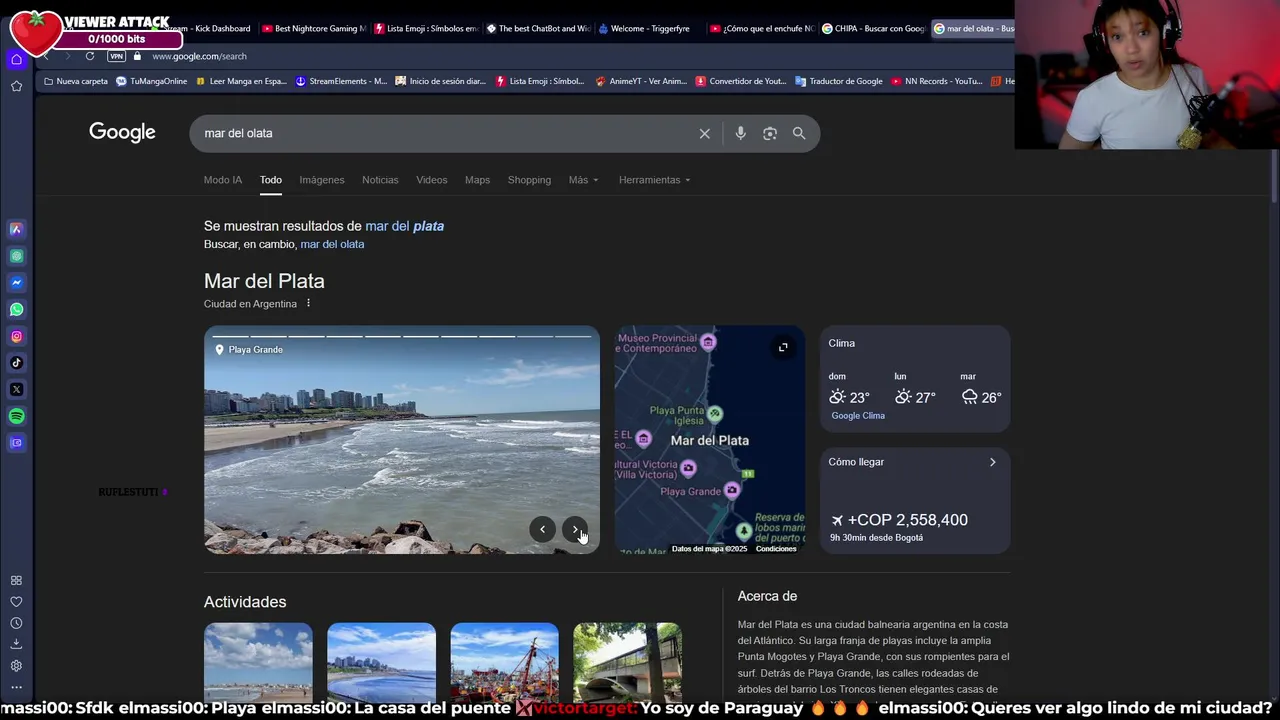Open the downloads icon in sidebar
The width and height of the screenshot is (1280, 720).
tap(16, 644)
